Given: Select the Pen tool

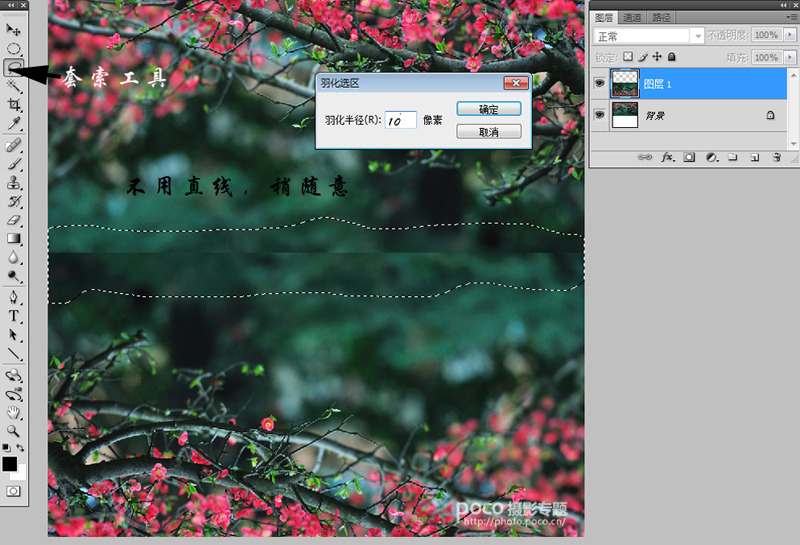Looking at the screenshot, I should (13, 297).
